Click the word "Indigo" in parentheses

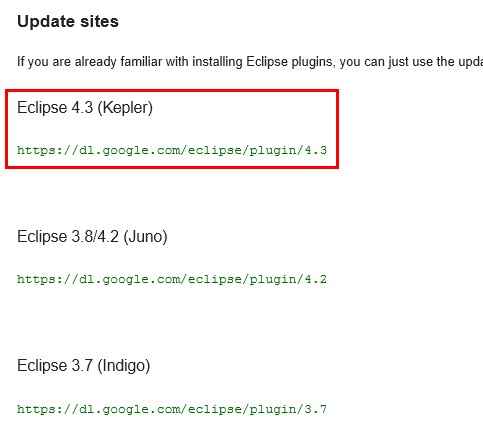(124, 366)
